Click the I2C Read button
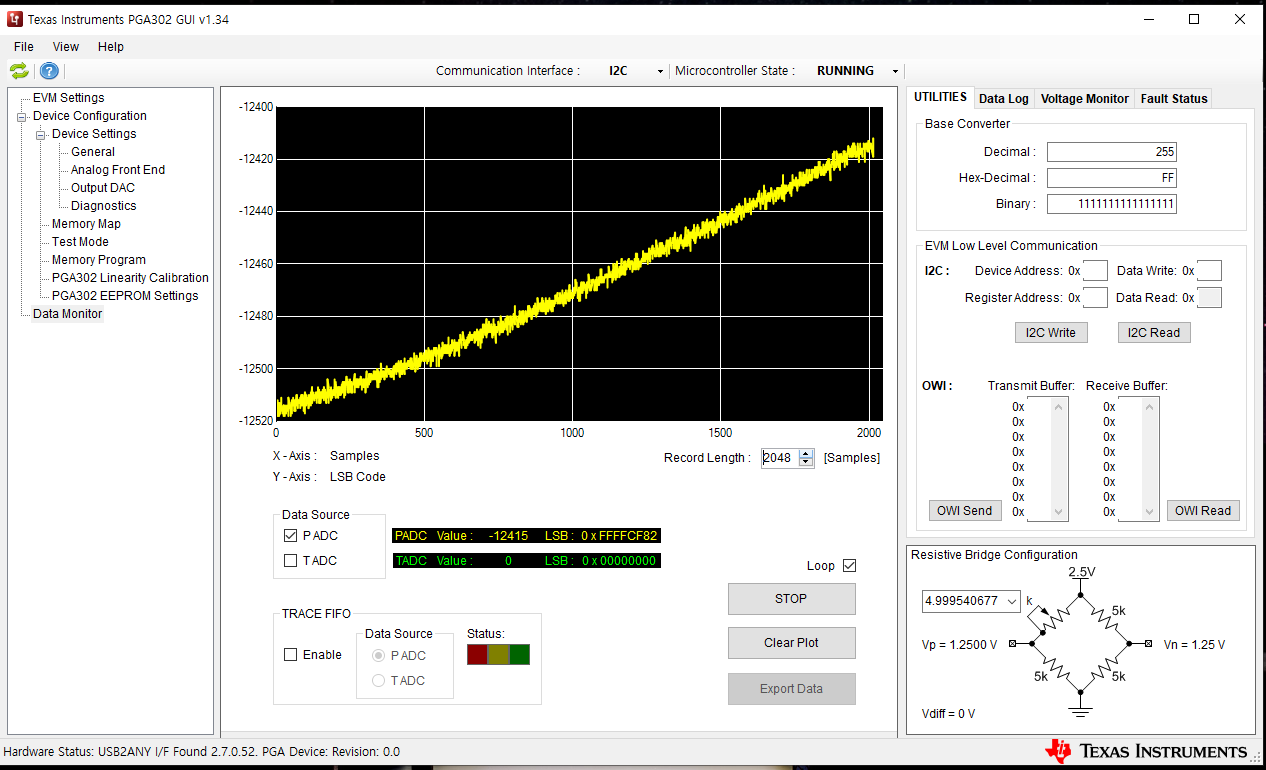The height and width of the screenshot is (770, 1266). 1154,332
